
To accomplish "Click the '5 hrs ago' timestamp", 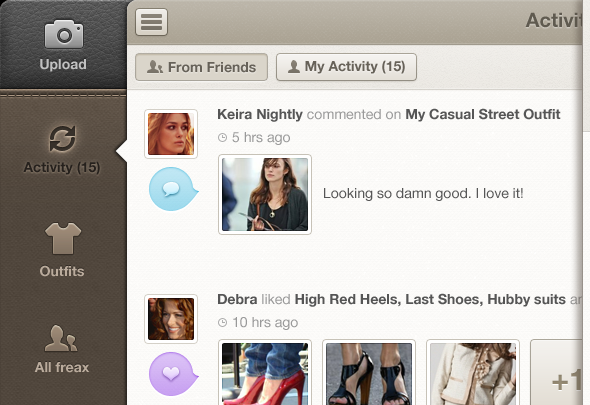I will click(x=261, y=138).
